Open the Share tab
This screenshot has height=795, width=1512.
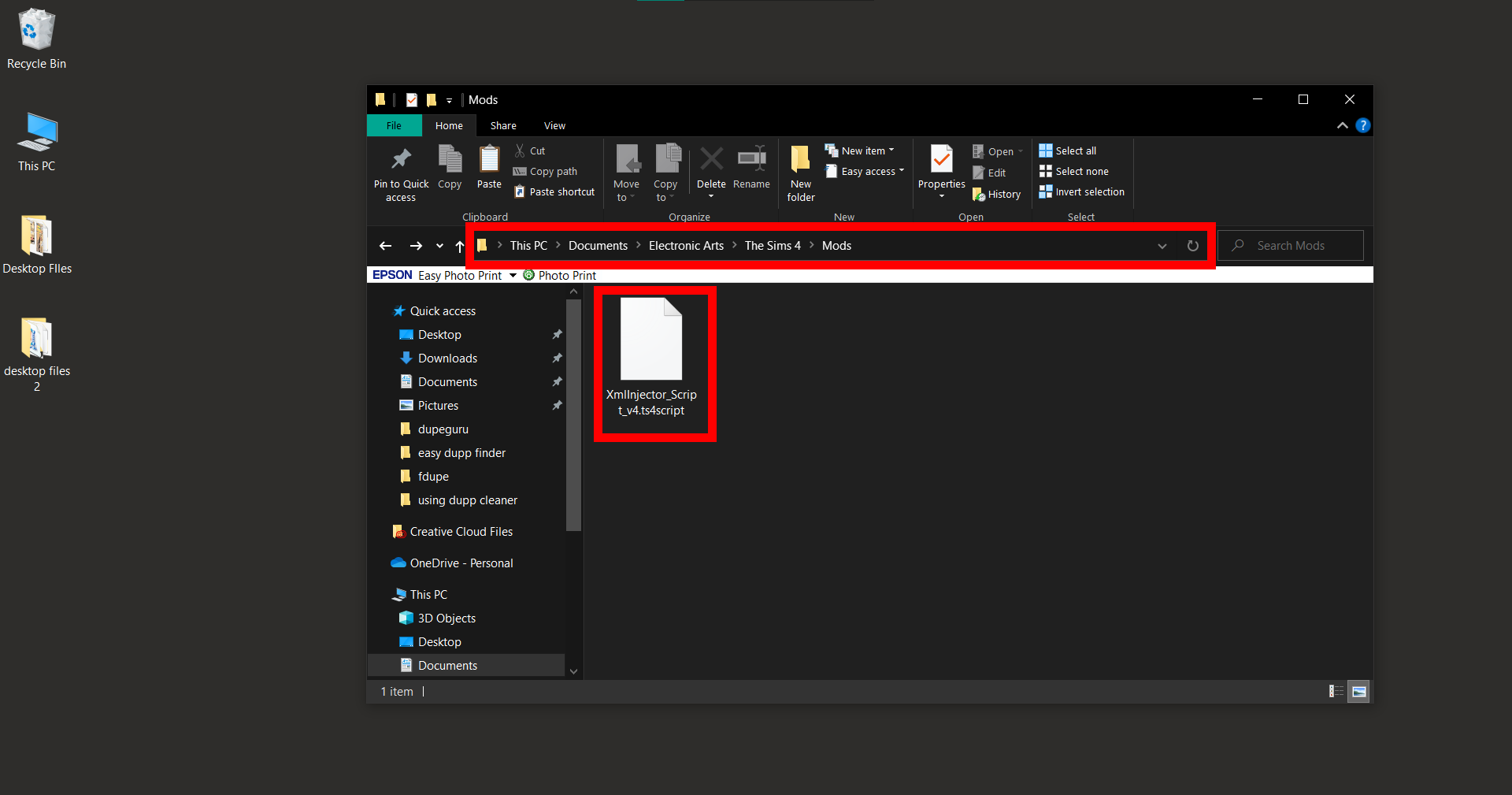pyautogui.click(x=502, y=125)
